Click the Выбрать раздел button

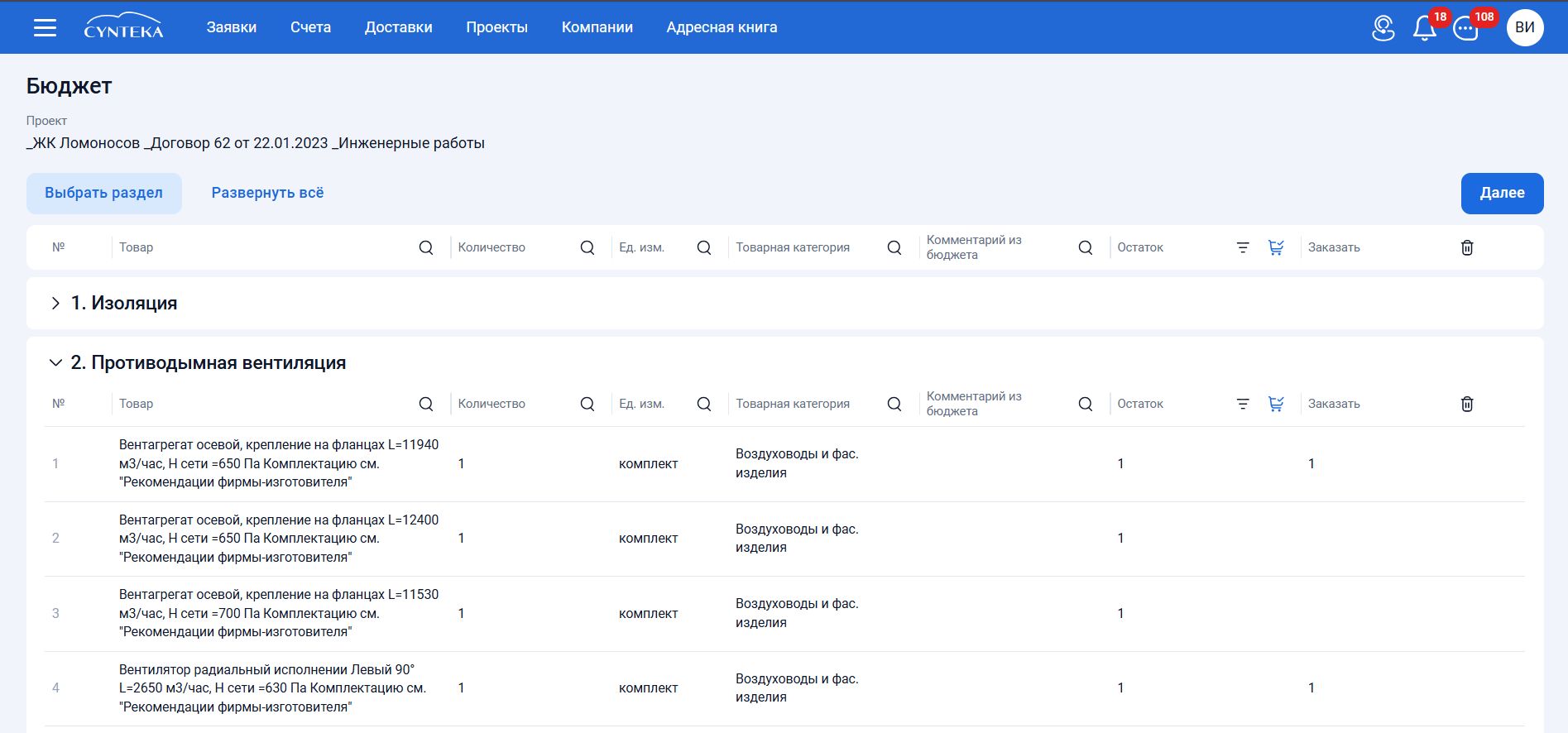pyautogui.click(x=103, y=193)
